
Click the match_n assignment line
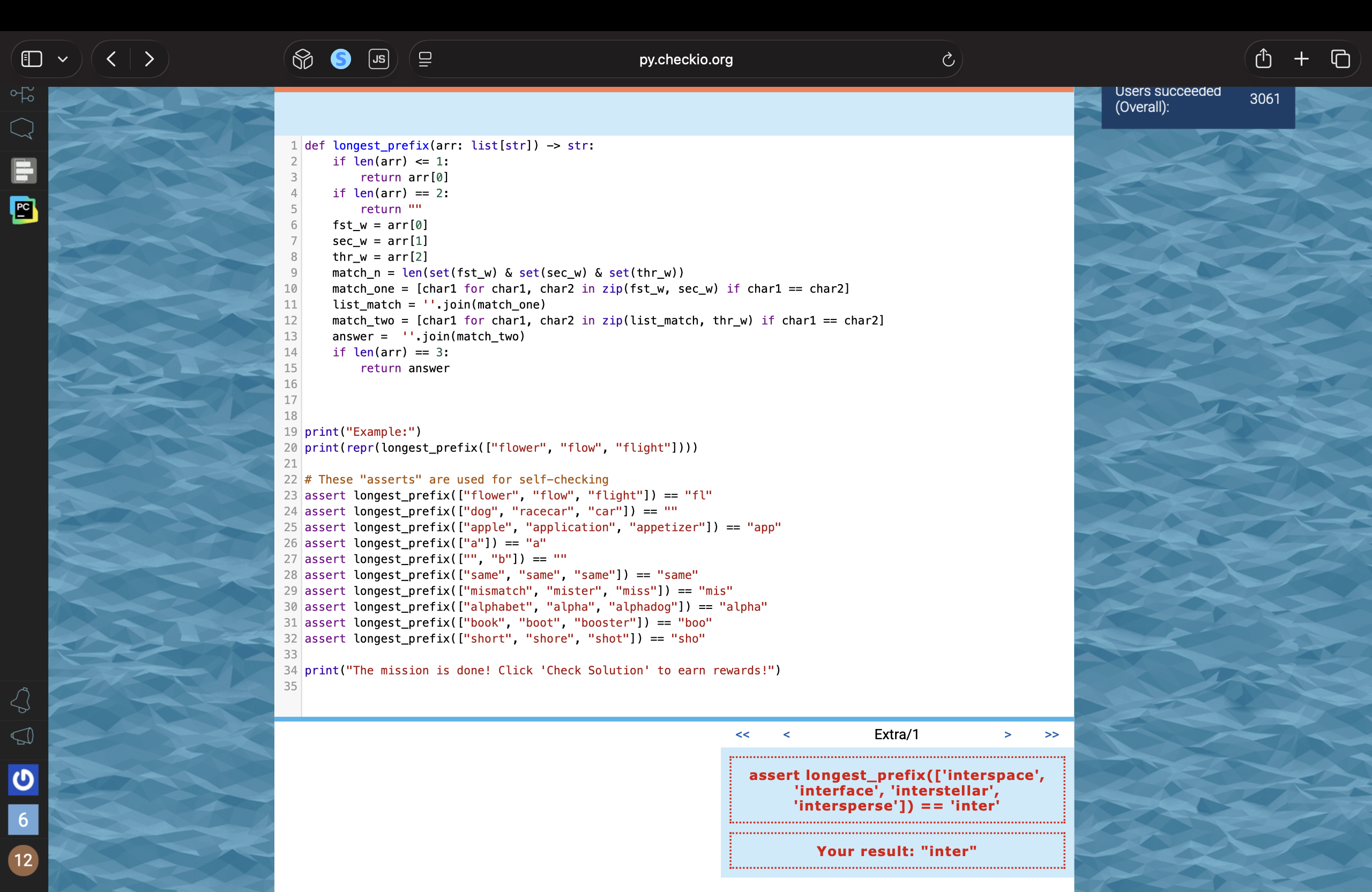click(508, 273)
